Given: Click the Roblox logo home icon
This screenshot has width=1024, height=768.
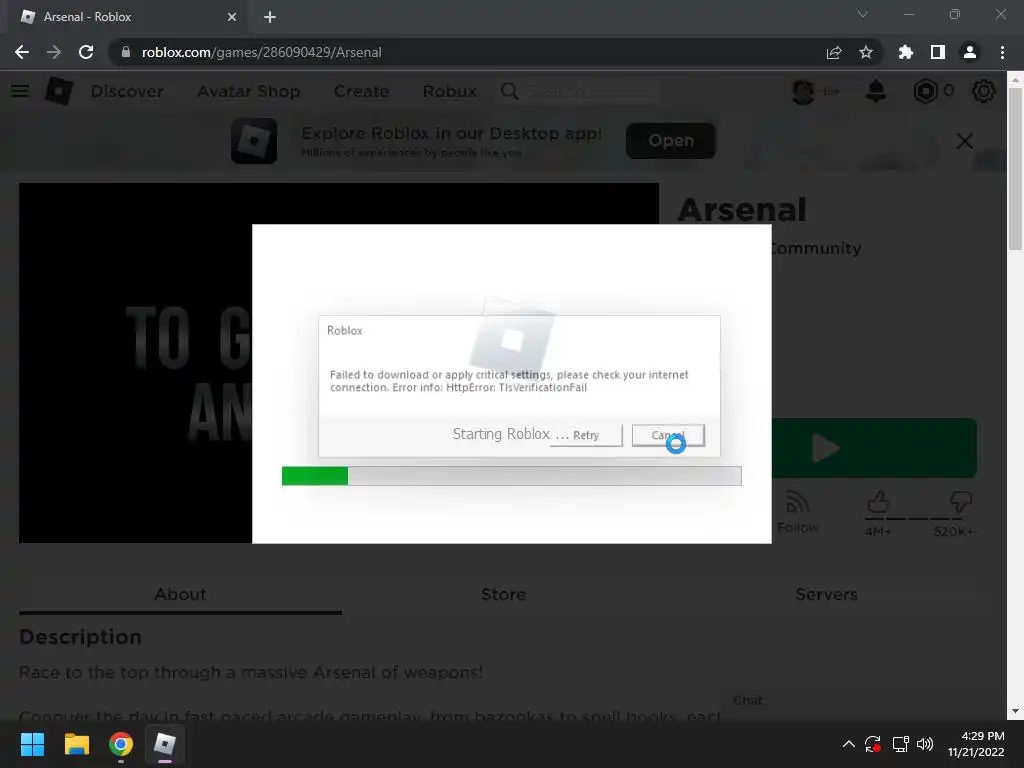Looking at the screenshot, I should point(58,91).
